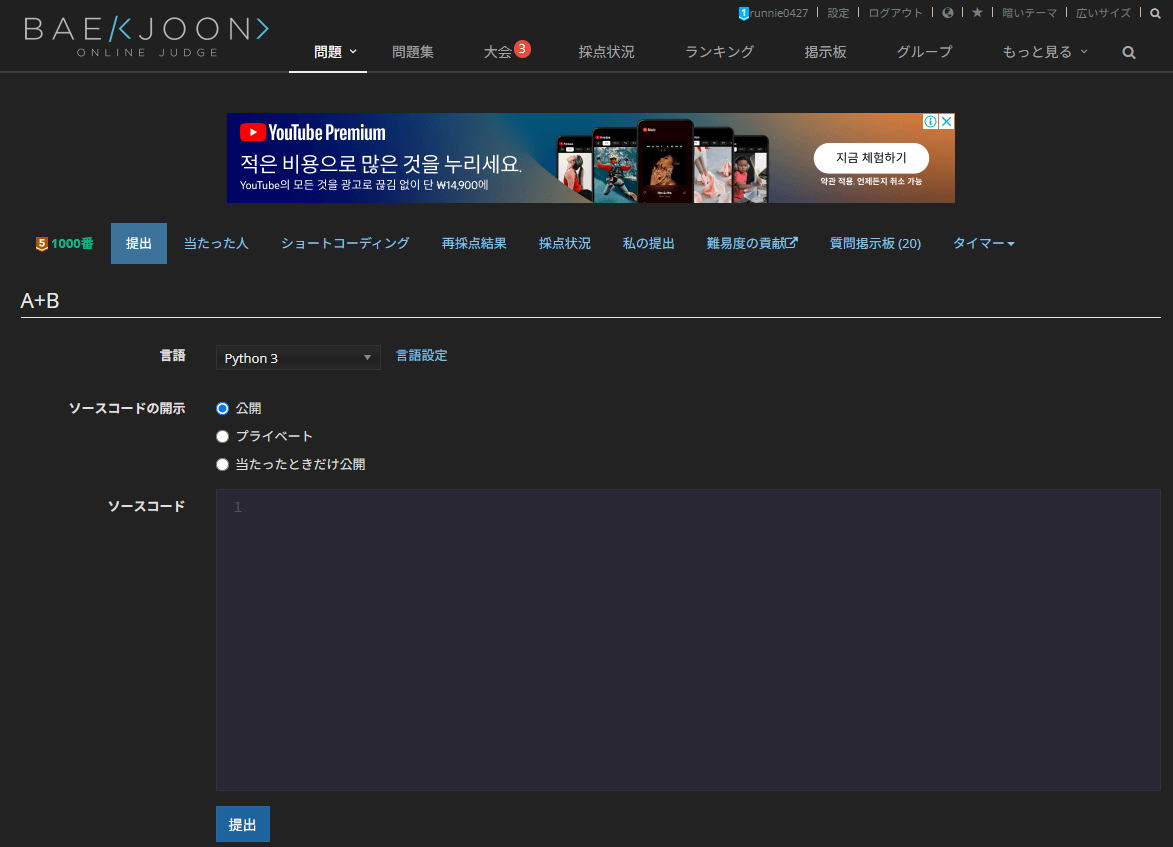Screen dimensions: 1173x847
Task: Open the 掲示板 menu item
Action: 825,51
